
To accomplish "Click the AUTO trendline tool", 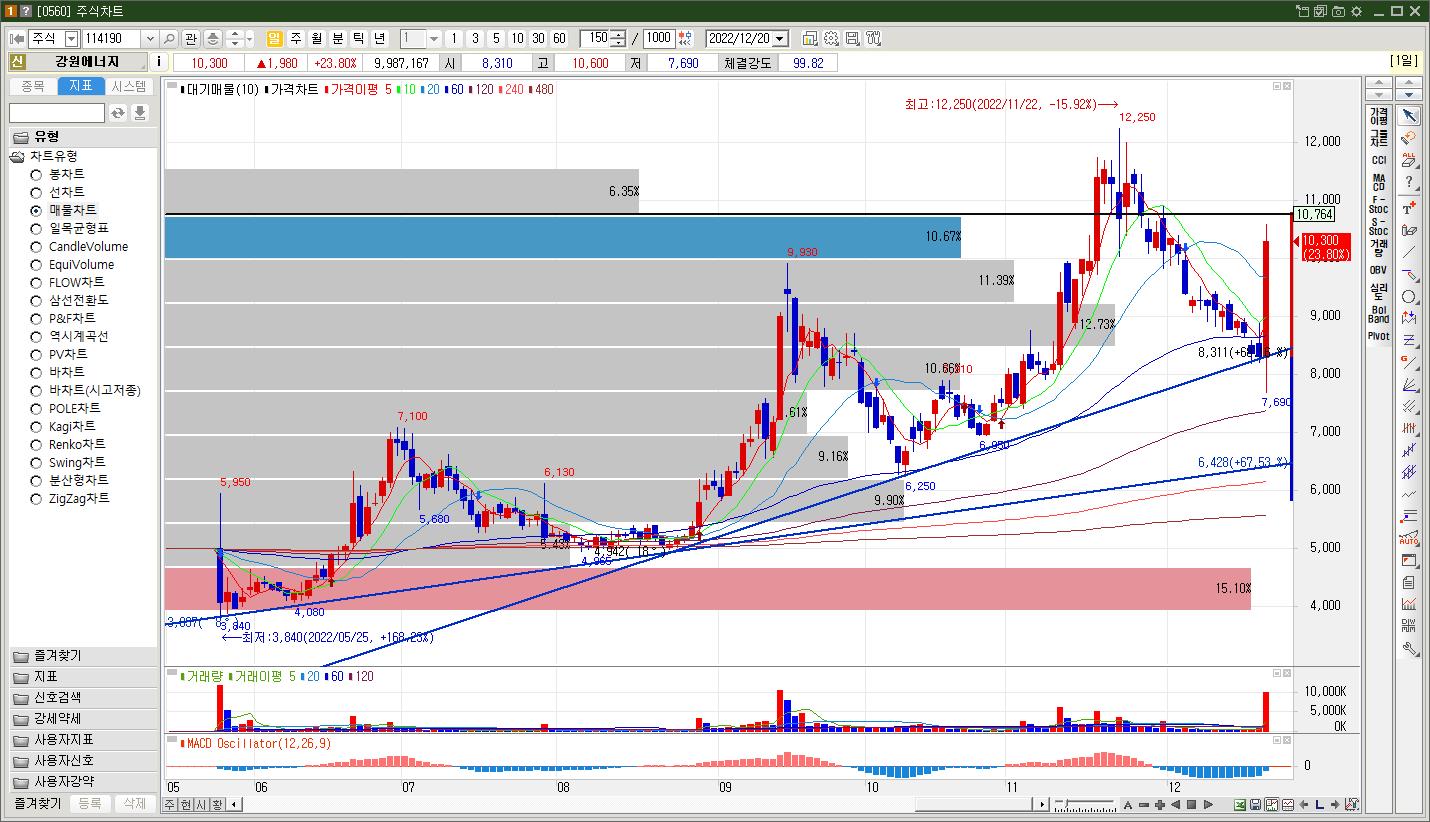I will coord(1409,539).
